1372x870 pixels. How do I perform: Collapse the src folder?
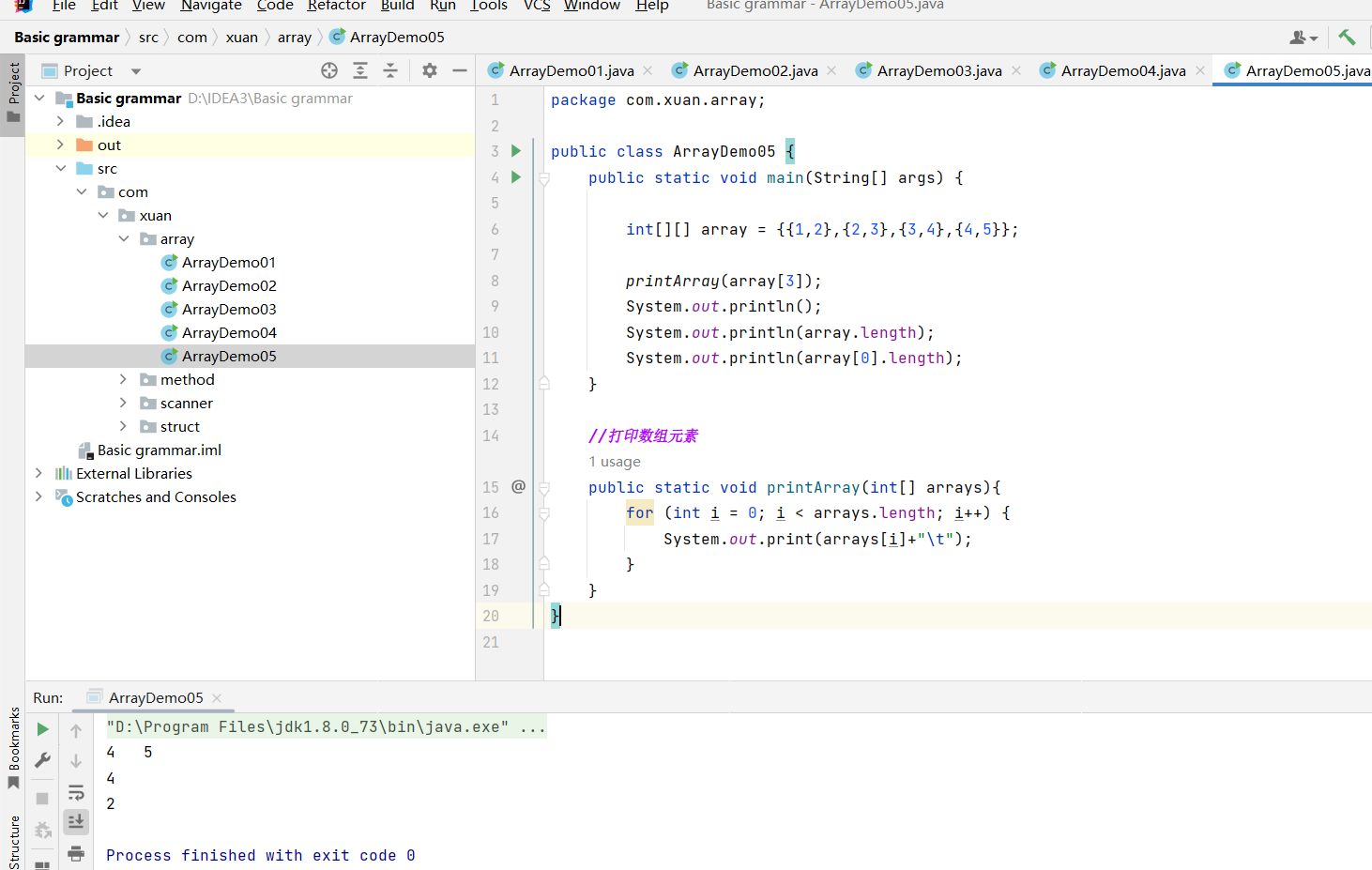coord(60,168)
